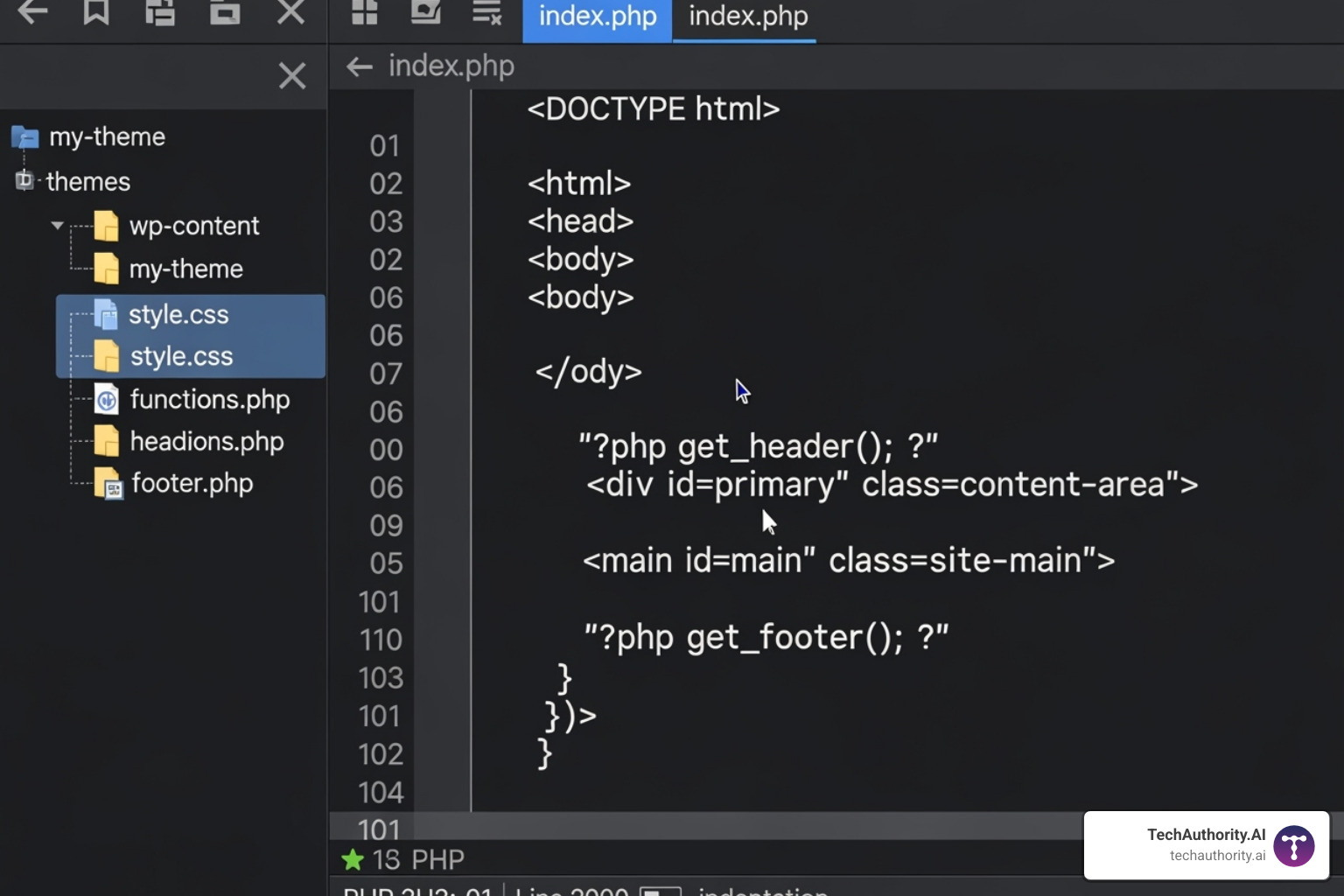Select the my-theme root folder
Viewport: 1344px width, 896px height.
pyautogui.click(x=107, y=136)
